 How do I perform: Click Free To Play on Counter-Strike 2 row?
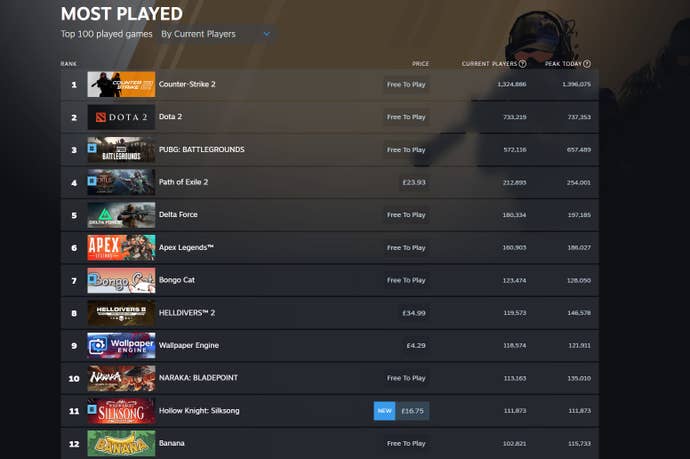[406, 84]
